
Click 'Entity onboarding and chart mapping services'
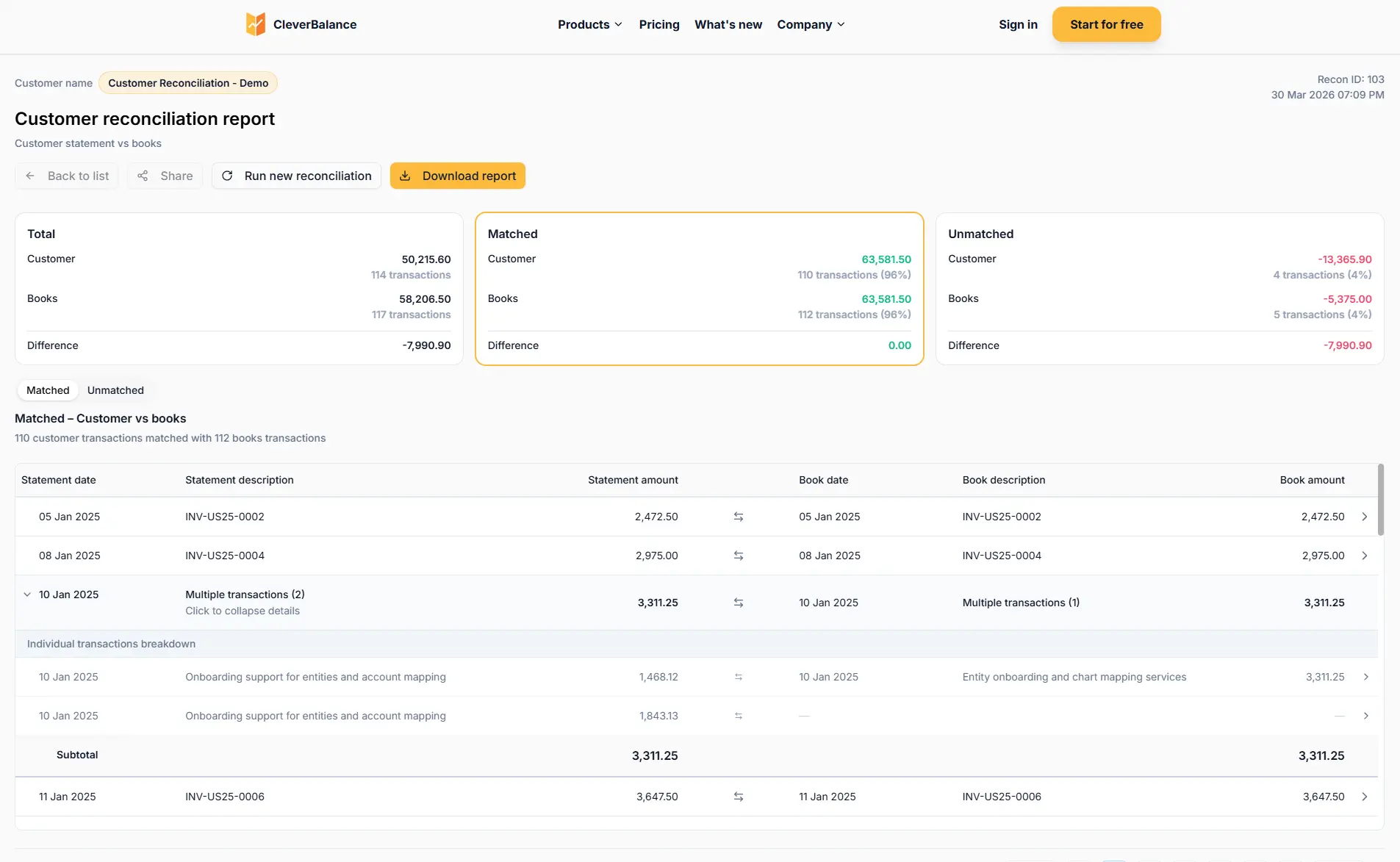1074,677
